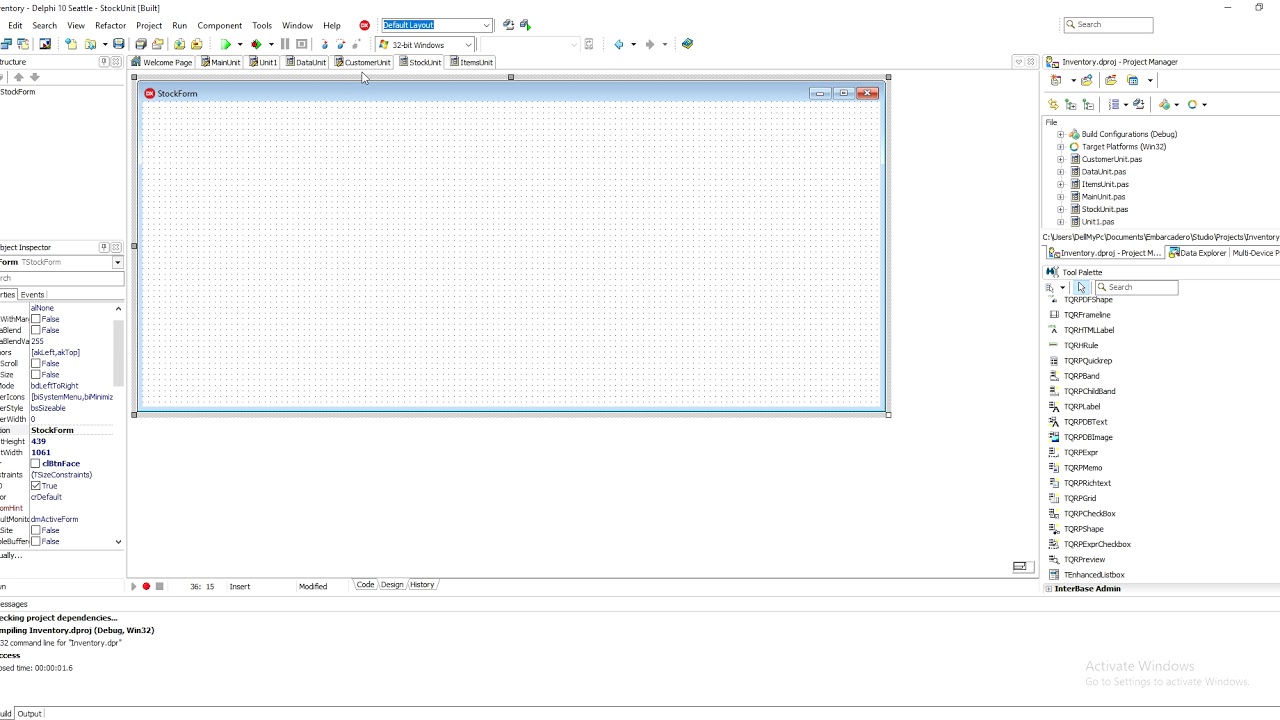Switch to the CustomerUnit editor tab
Viewport: 1280px width, 720px height.
(363, 62)
